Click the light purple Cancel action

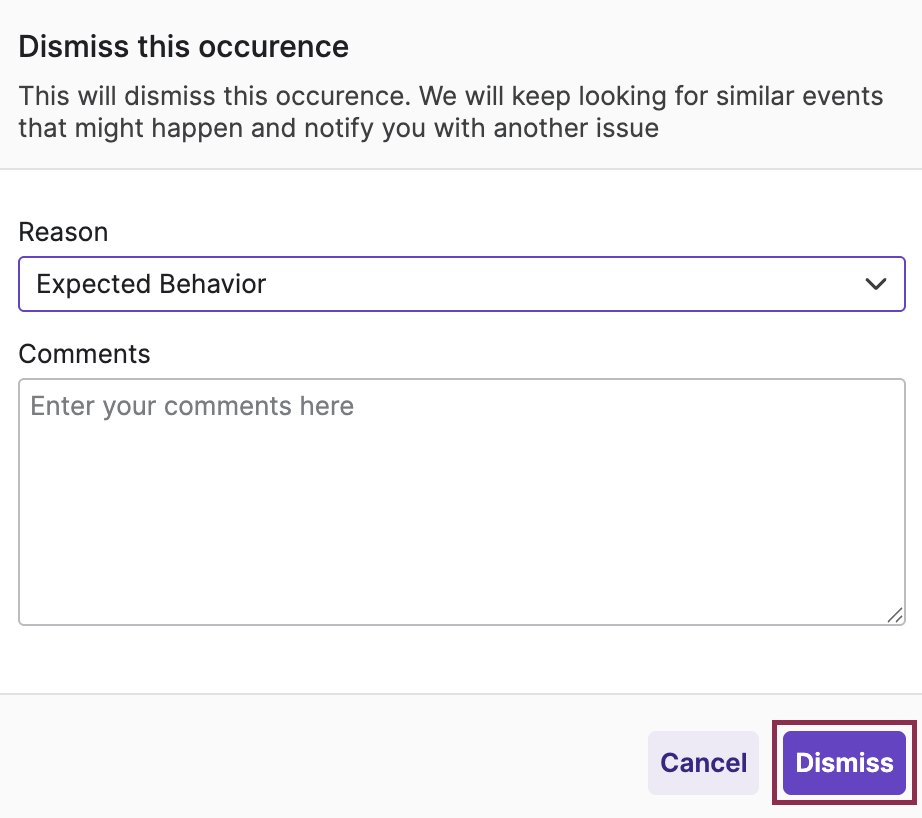(x=703, y=762)
